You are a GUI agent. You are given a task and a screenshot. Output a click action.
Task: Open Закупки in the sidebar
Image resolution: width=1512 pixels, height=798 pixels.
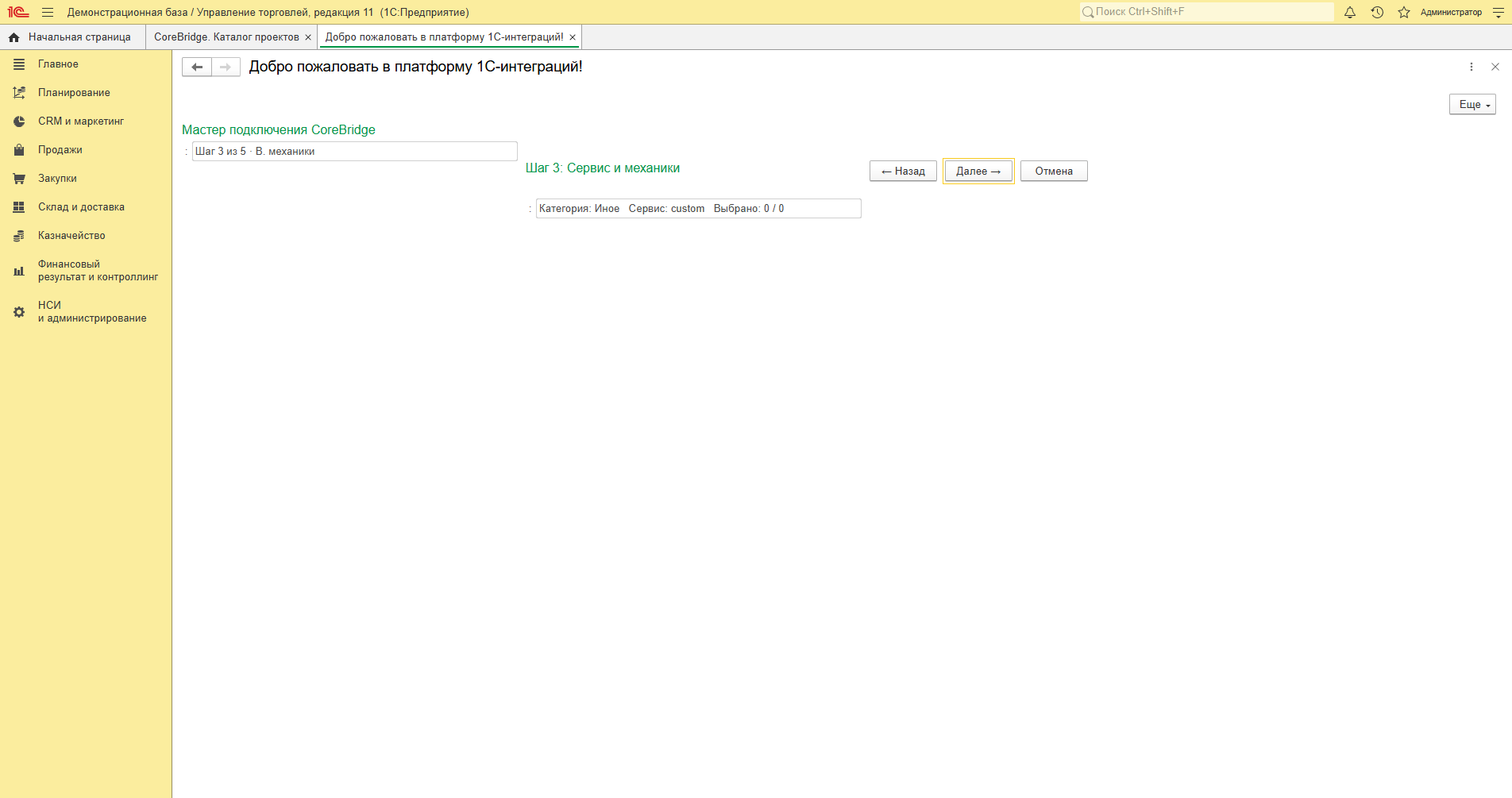pyautogui.click(x=86, y=179)
